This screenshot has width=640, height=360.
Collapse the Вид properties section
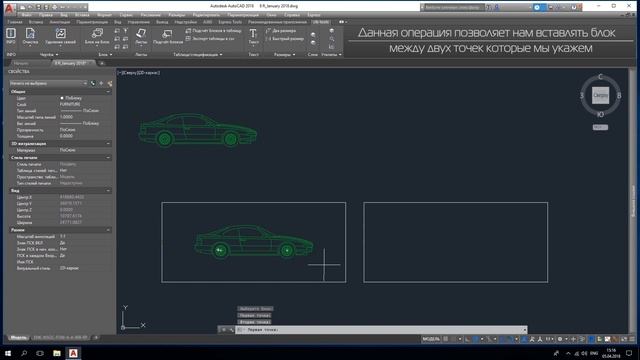pos(108,191)
